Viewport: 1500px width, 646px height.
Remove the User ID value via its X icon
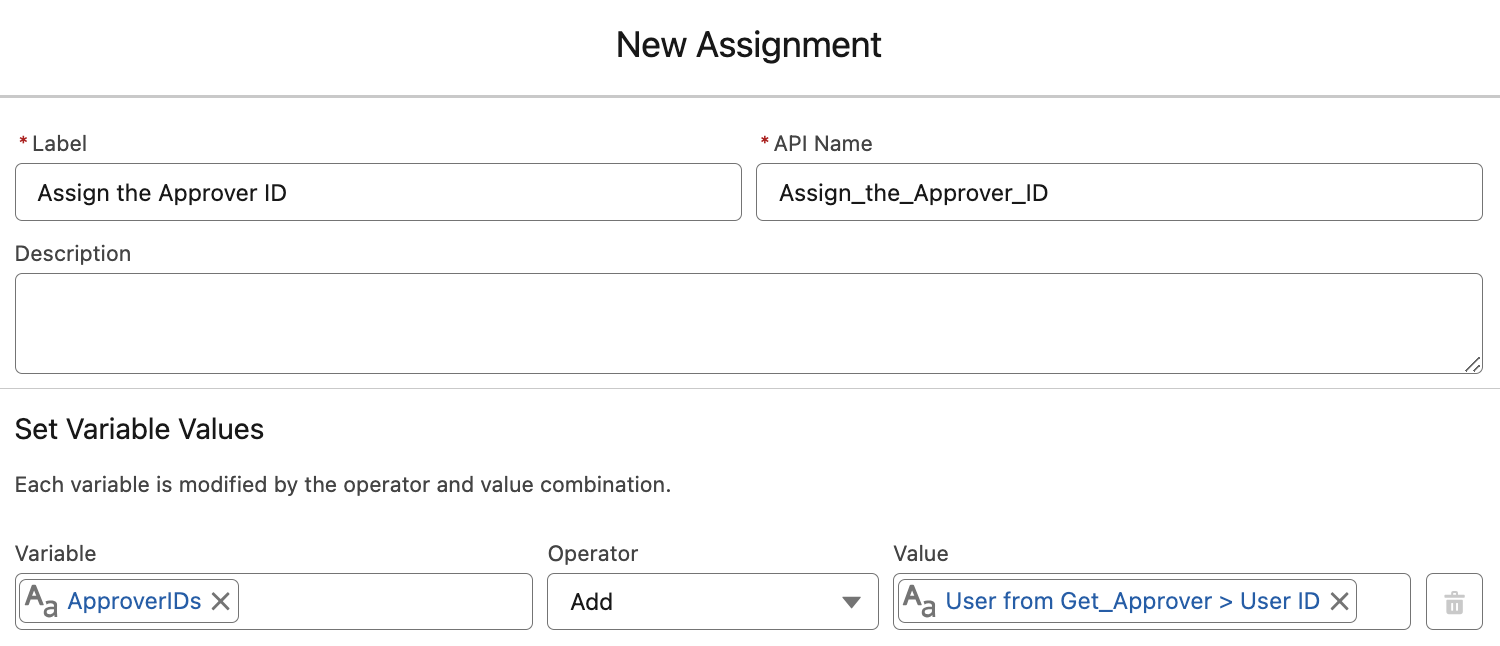click(1339, 601)
